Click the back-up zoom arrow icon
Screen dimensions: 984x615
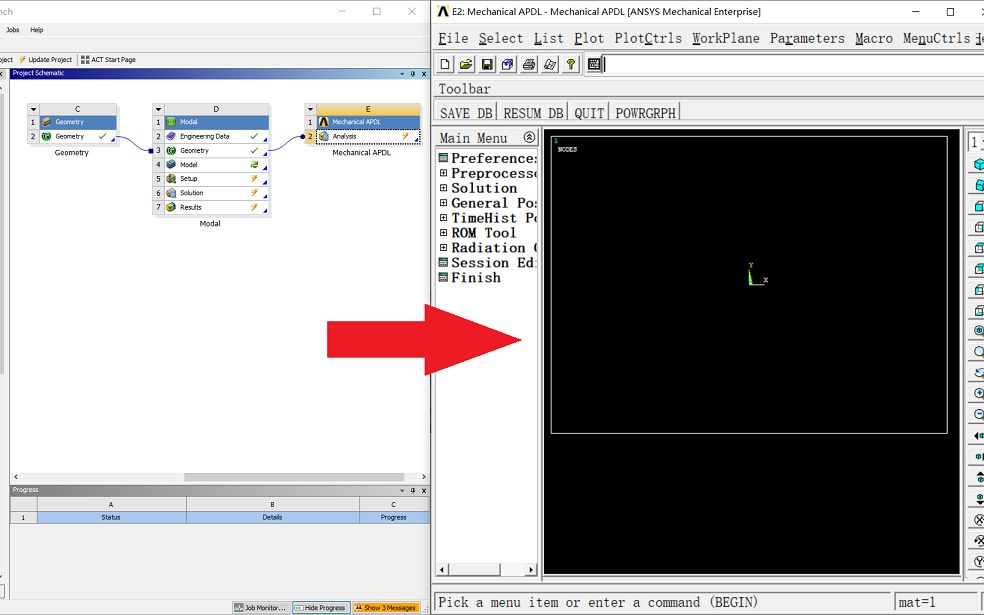click(x=978, y=372)
